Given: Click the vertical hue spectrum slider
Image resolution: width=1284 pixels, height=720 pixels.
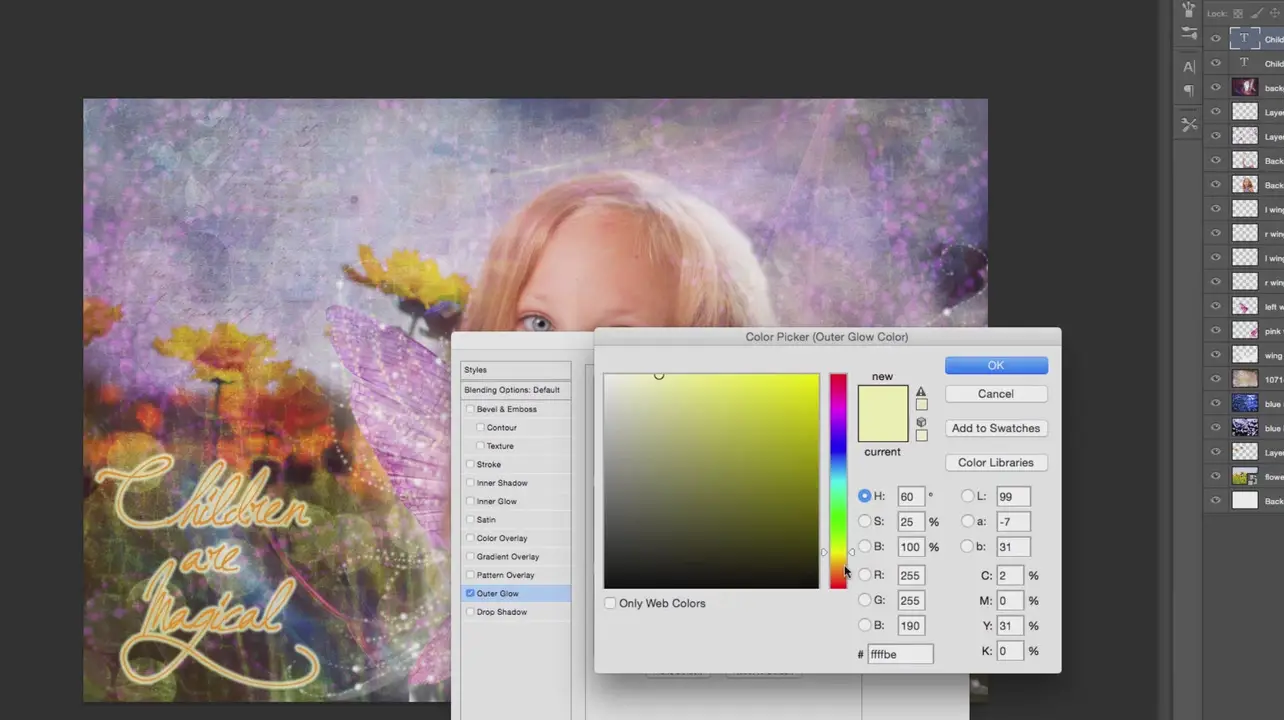Looking at the screenshot, I should coord(838,480).
